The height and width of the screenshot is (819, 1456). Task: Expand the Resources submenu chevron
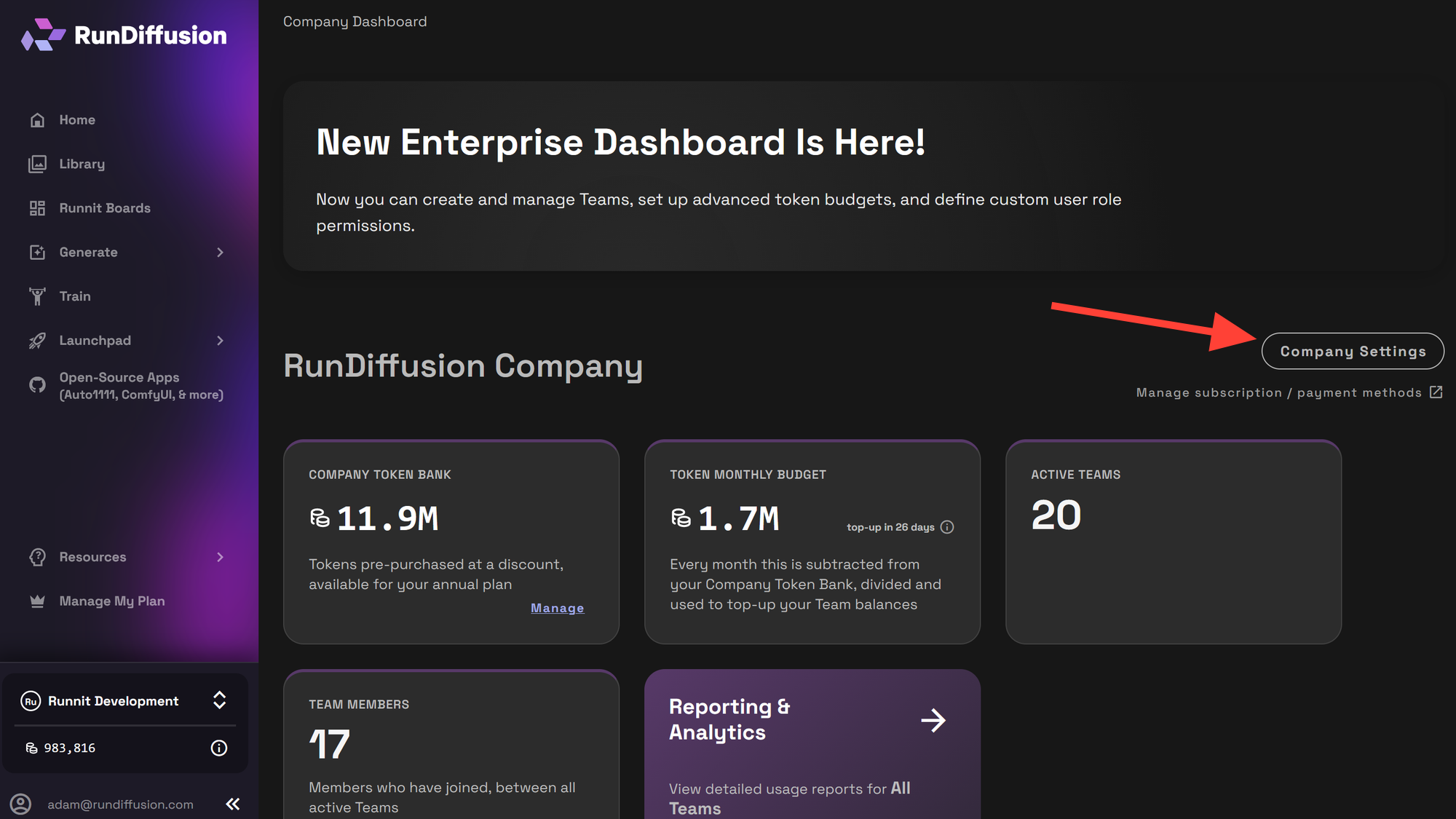click(220, 557)
